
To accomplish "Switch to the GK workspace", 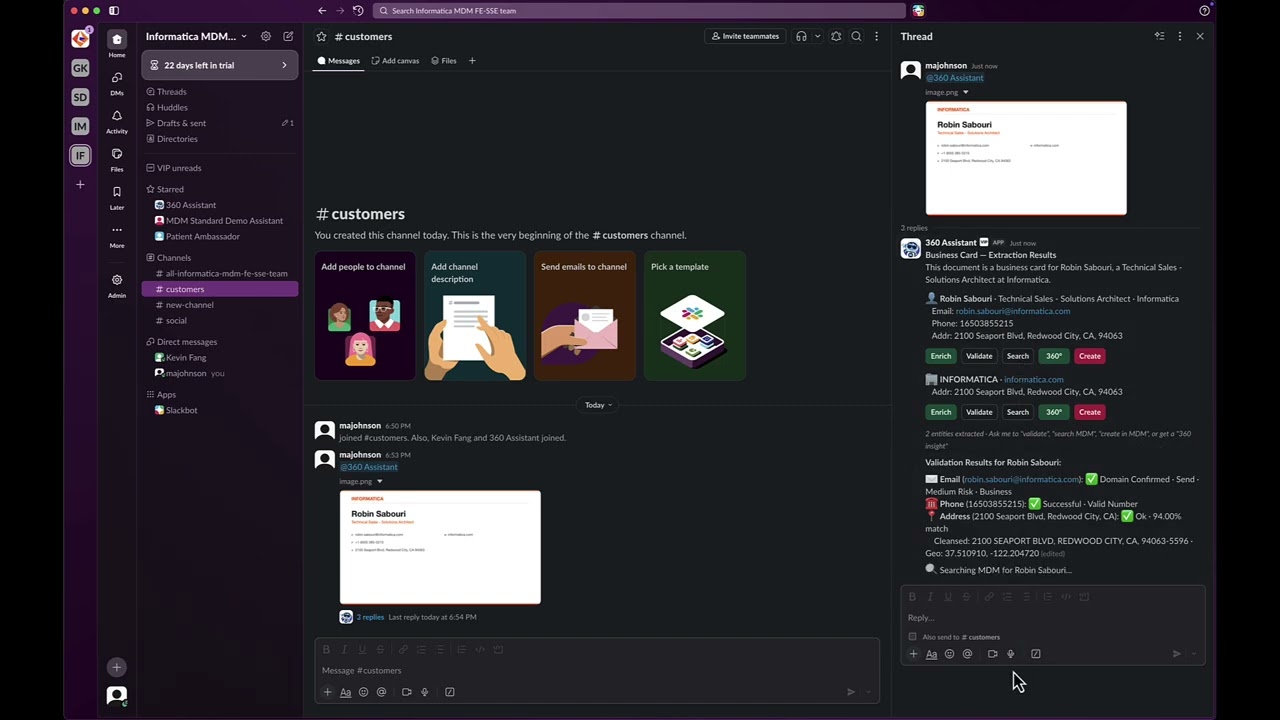I will pyautogui.click(x=80, y=68).
